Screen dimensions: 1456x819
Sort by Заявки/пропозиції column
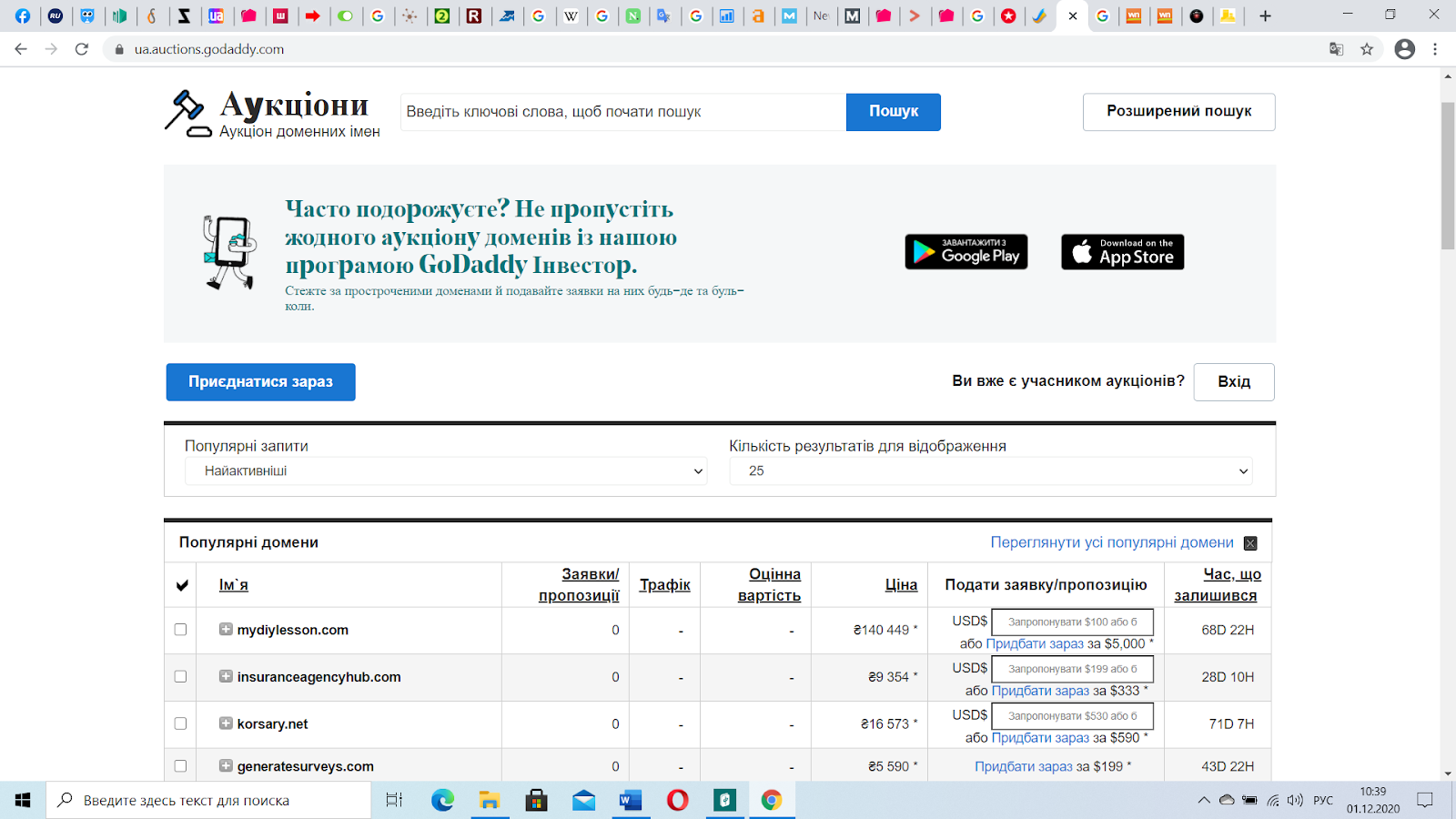point(579,585)
